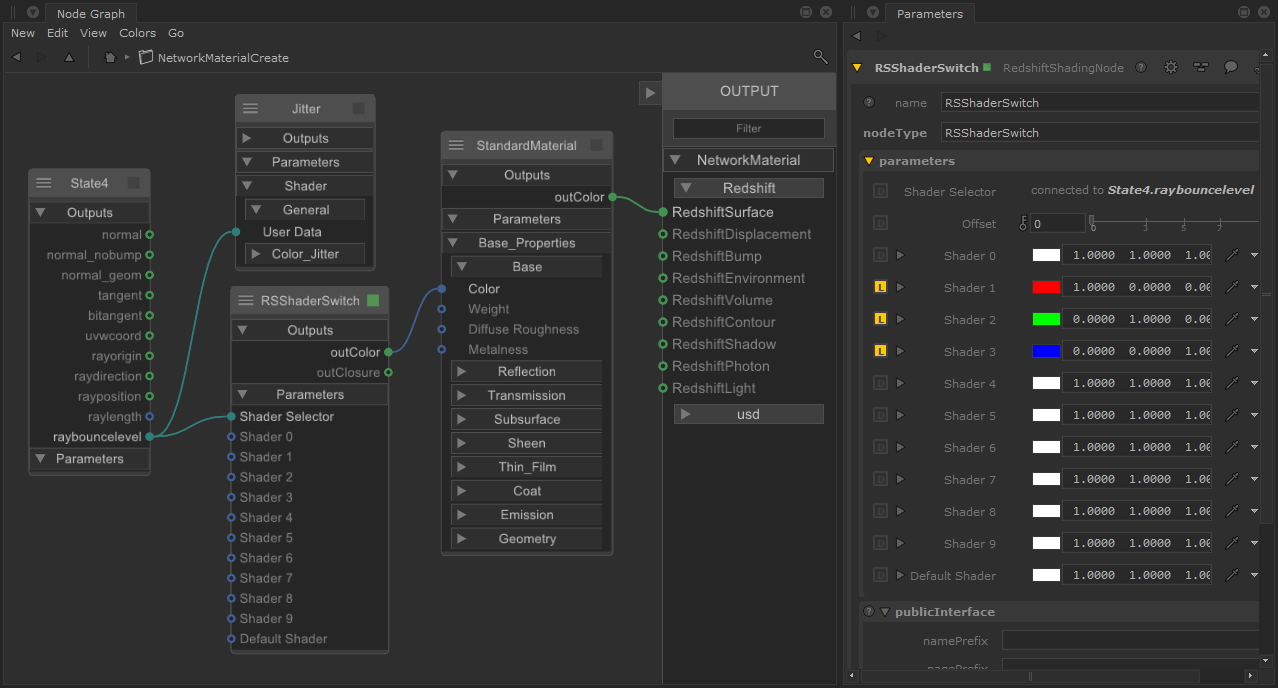Open the gear settings menu for RSShaderSwitch

point(1171,68)
